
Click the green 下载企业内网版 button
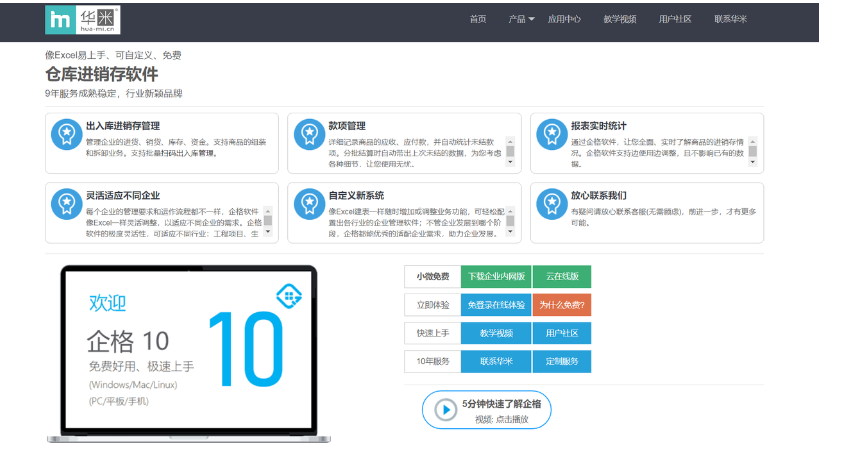(x=496, y=276)
